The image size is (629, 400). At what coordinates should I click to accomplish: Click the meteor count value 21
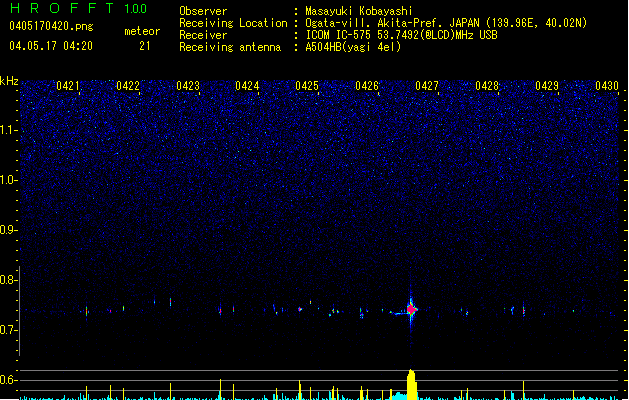145,46
